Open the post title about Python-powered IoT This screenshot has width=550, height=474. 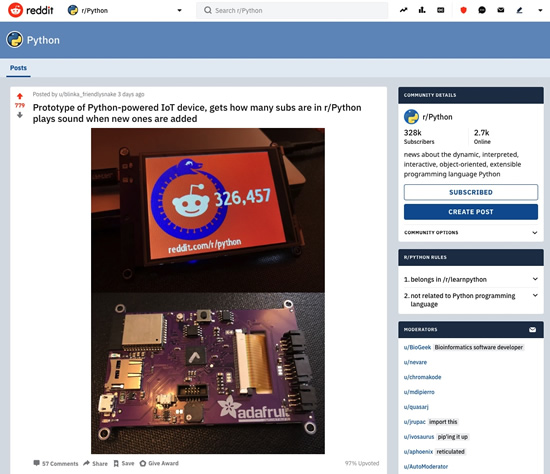coord(197,113)
